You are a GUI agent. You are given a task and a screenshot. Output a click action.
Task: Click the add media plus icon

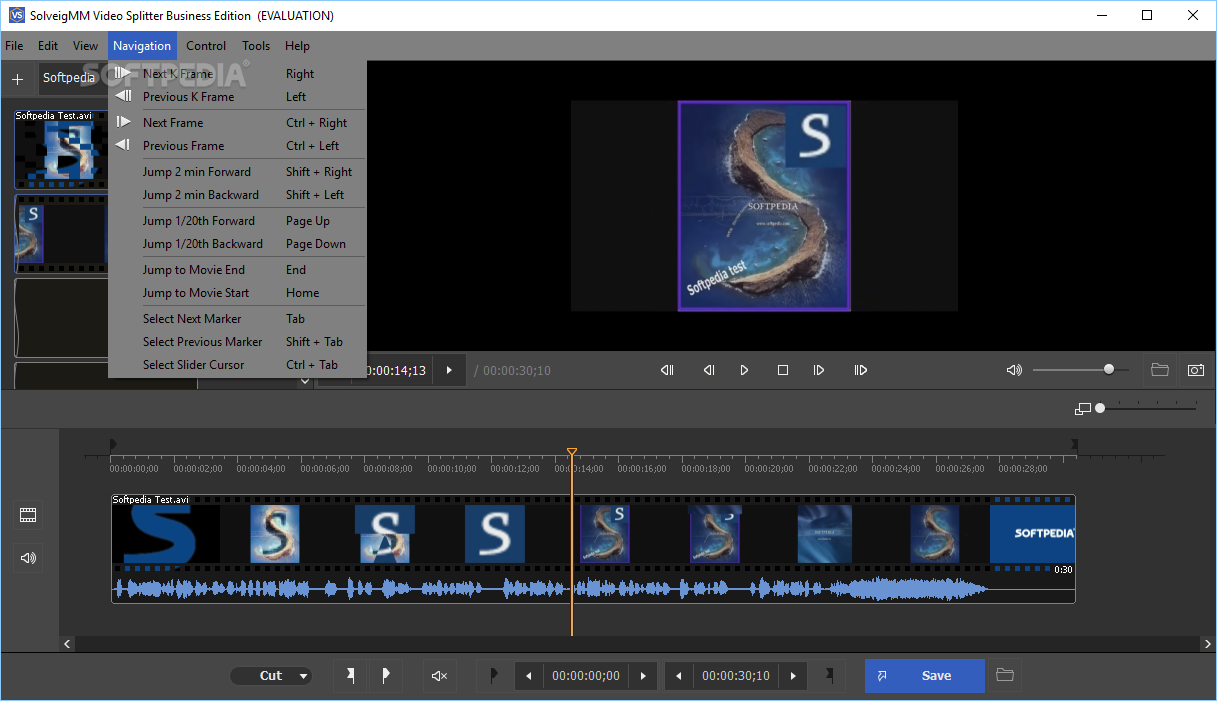pyautogui.click(x=17, y=78)
